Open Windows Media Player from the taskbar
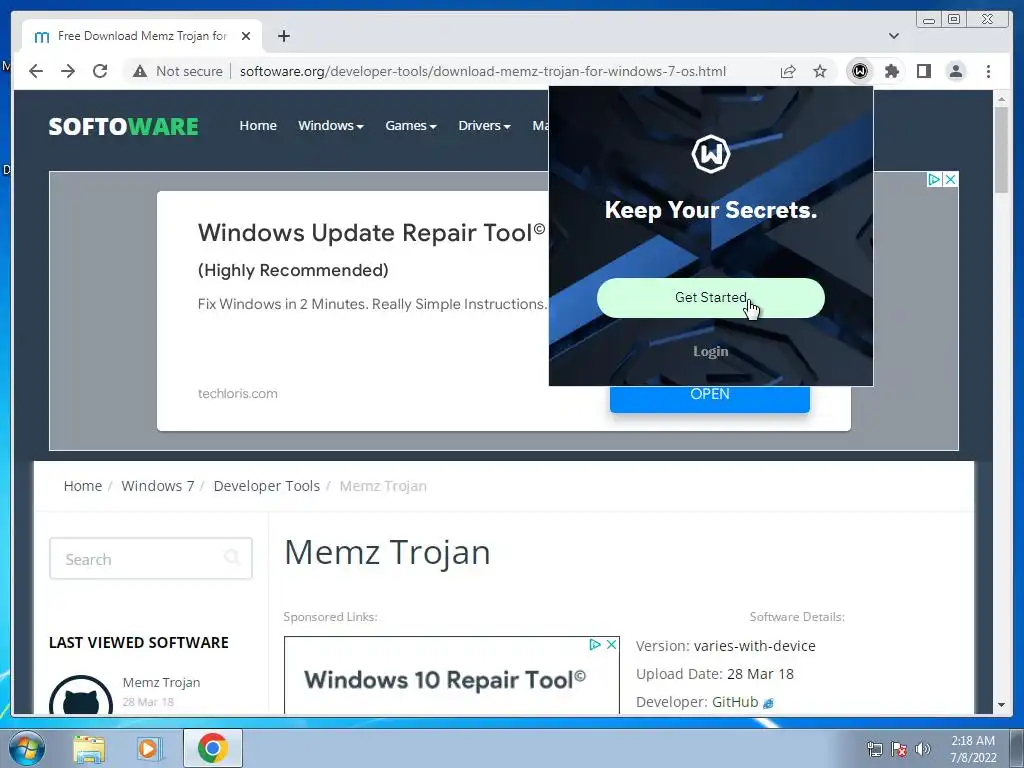 [x=148, y=748]
